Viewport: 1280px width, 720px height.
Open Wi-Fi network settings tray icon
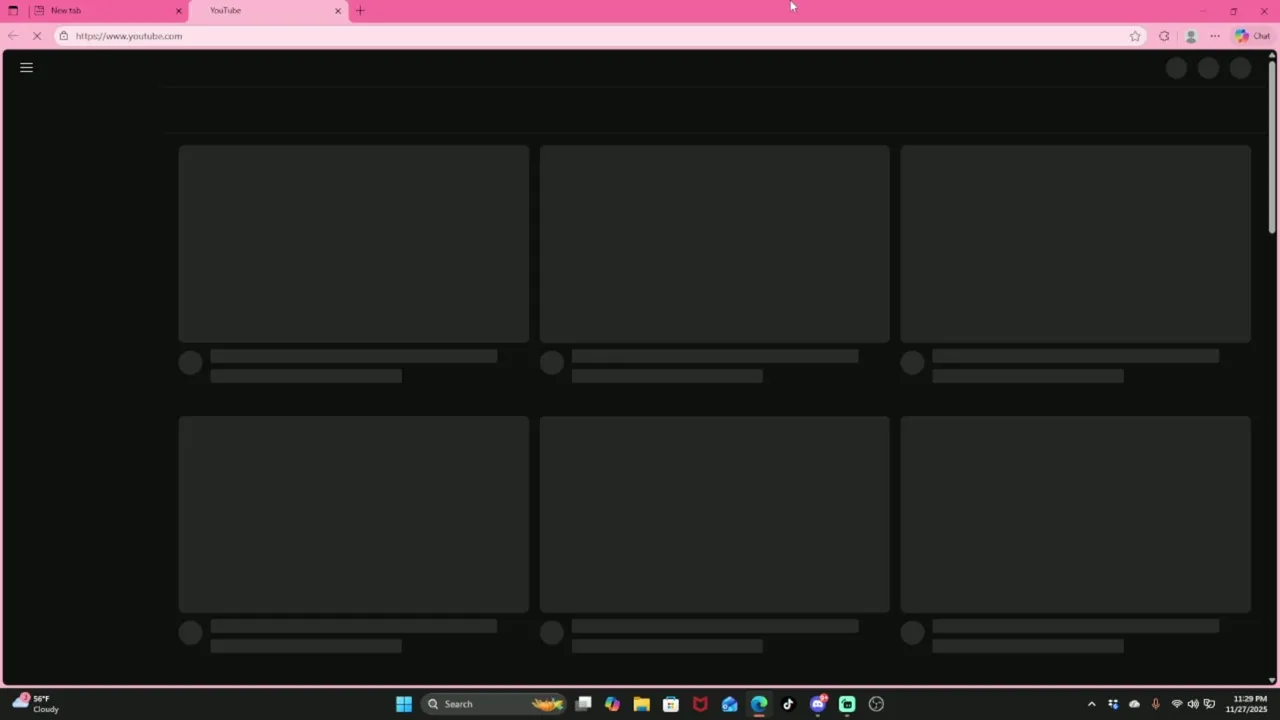pyautogui.click(x=1177, y=704)
